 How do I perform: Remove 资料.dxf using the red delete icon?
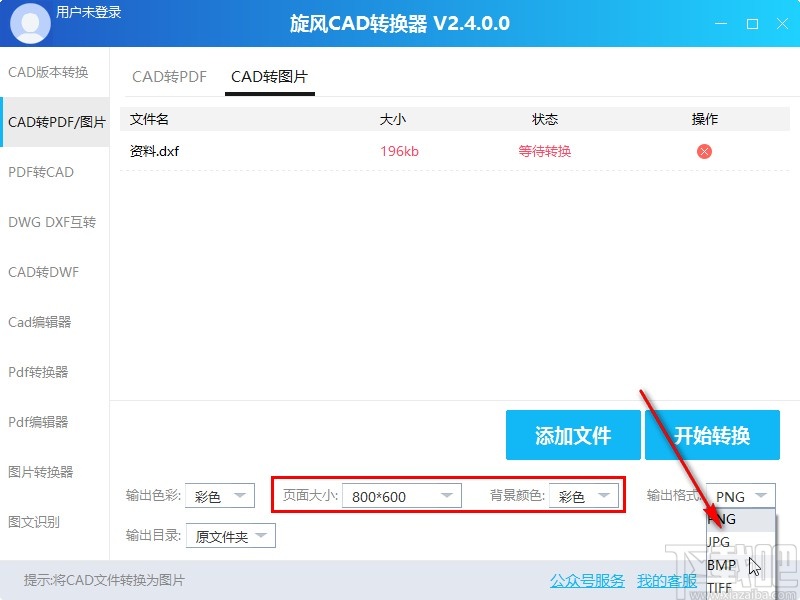(704, 151)
